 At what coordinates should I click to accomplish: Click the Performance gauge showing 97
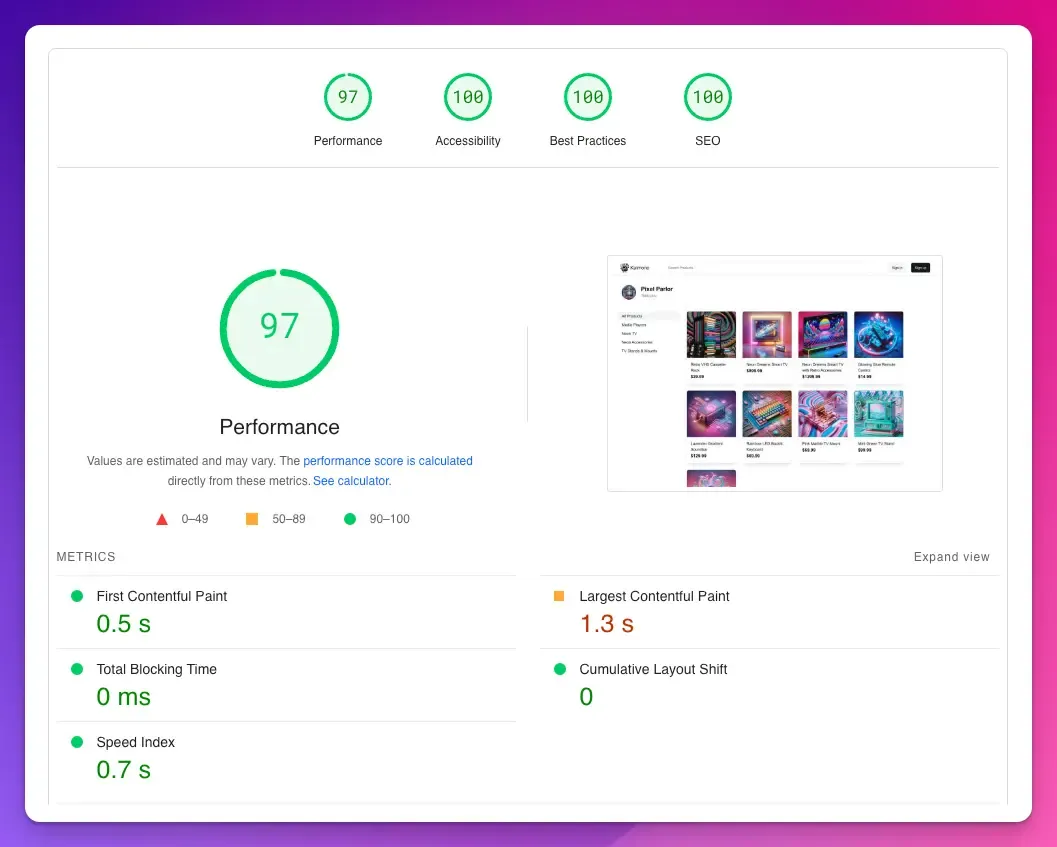347,97
